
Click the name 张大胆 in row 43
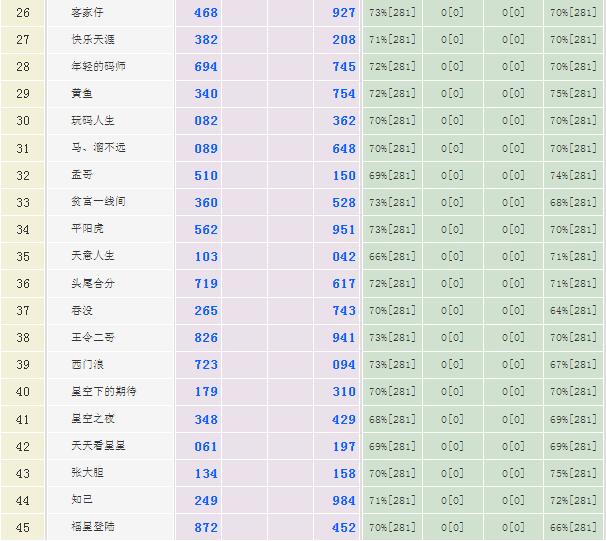86,473
